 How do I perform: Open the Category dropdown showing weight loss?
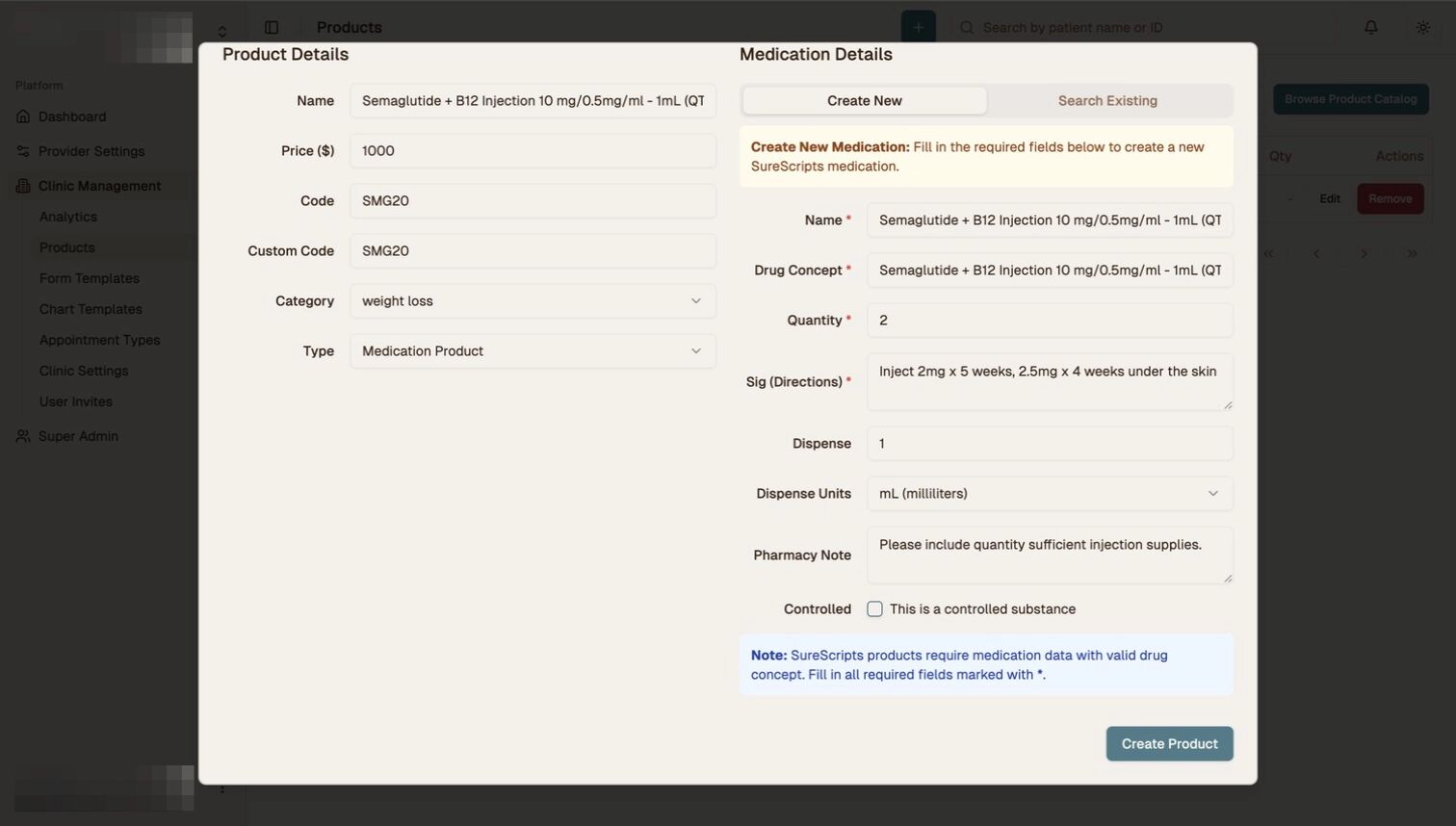tap(533, 300)
